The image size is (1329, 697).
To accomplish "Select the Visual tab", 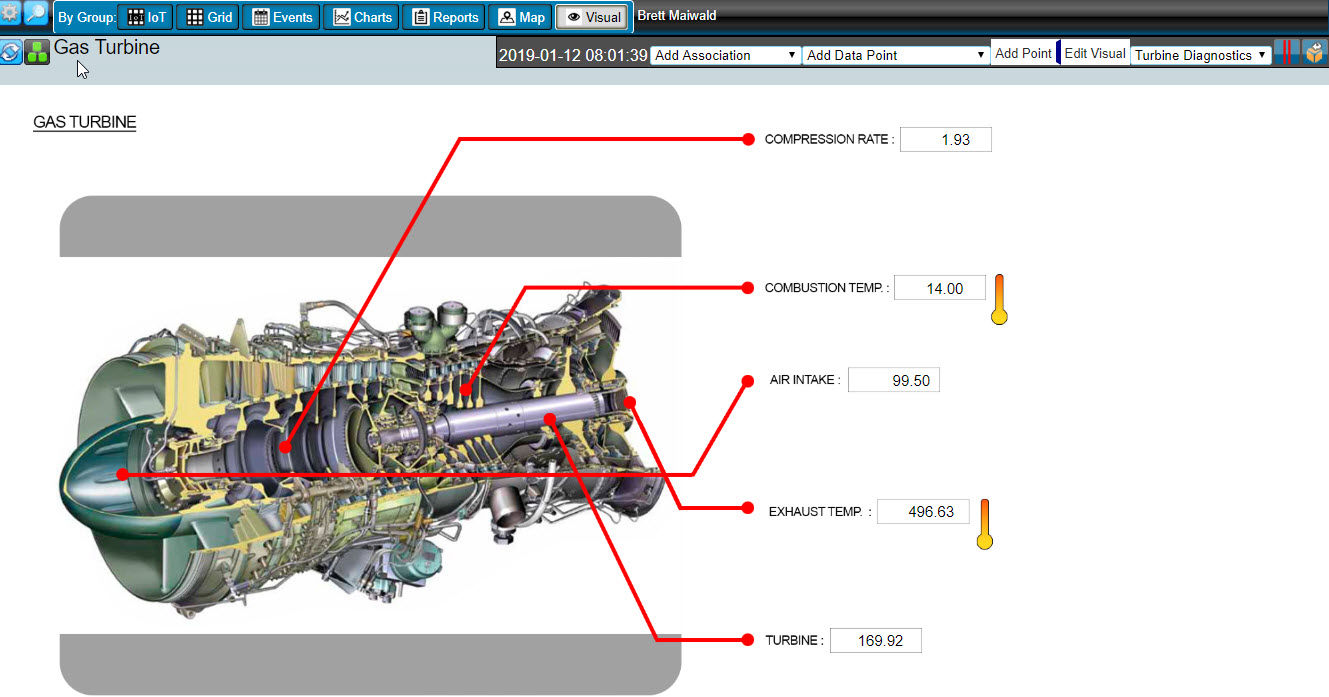I will tap(593, 17).
